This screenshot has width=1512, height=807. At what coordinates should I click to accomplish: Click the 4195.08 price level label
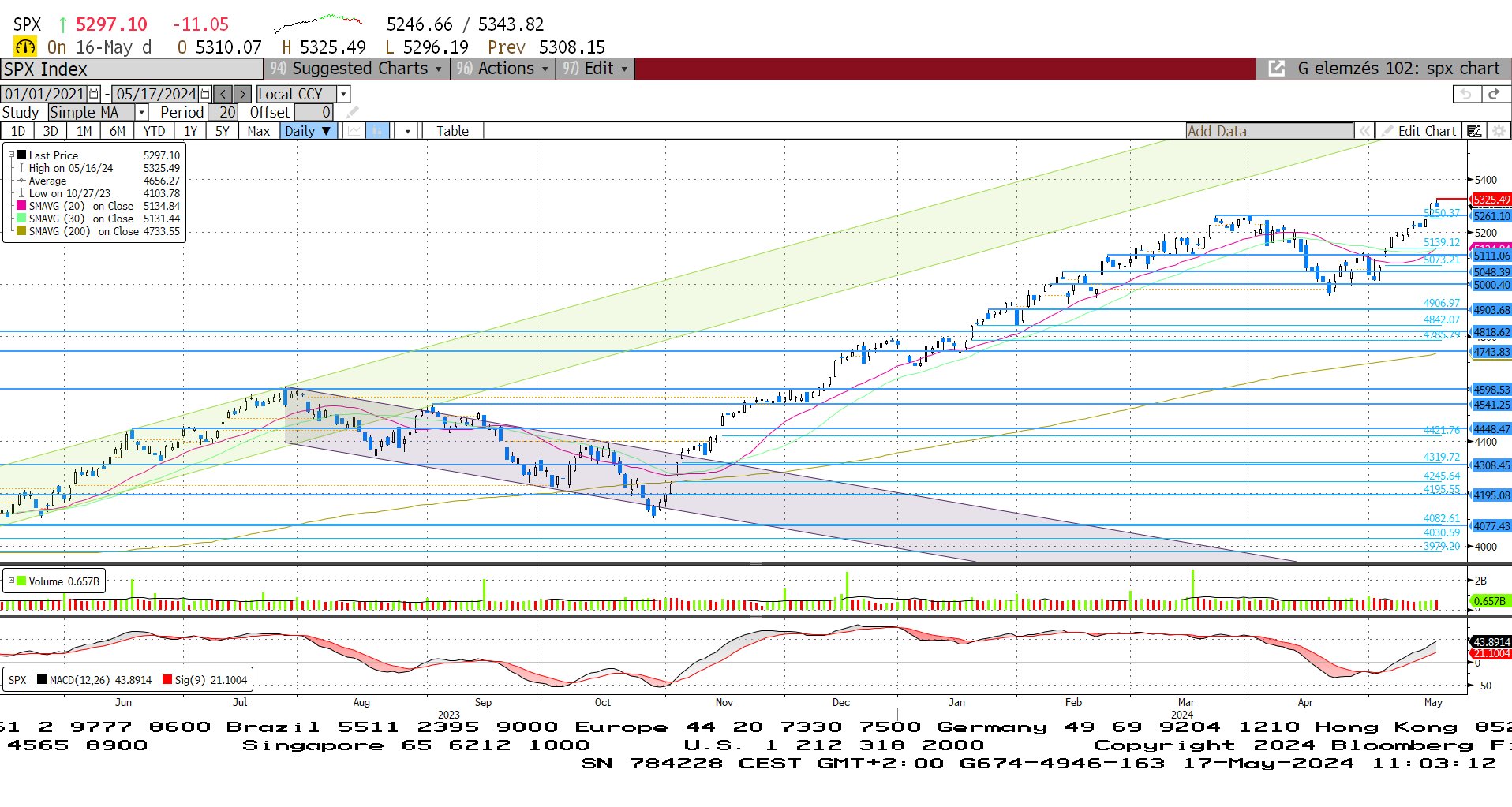tap(1491, 495)
